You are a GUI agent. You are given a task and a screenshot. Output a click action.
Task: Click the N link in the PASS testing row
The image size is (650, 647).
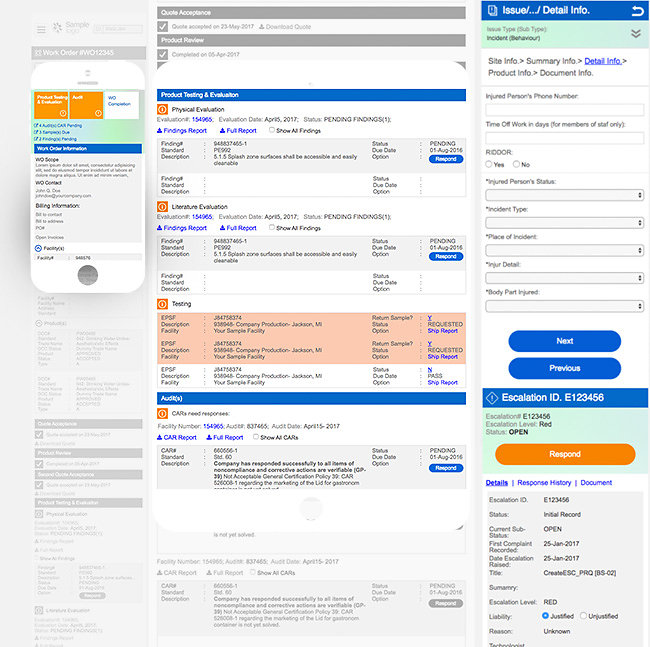click(x=429, y=369)
